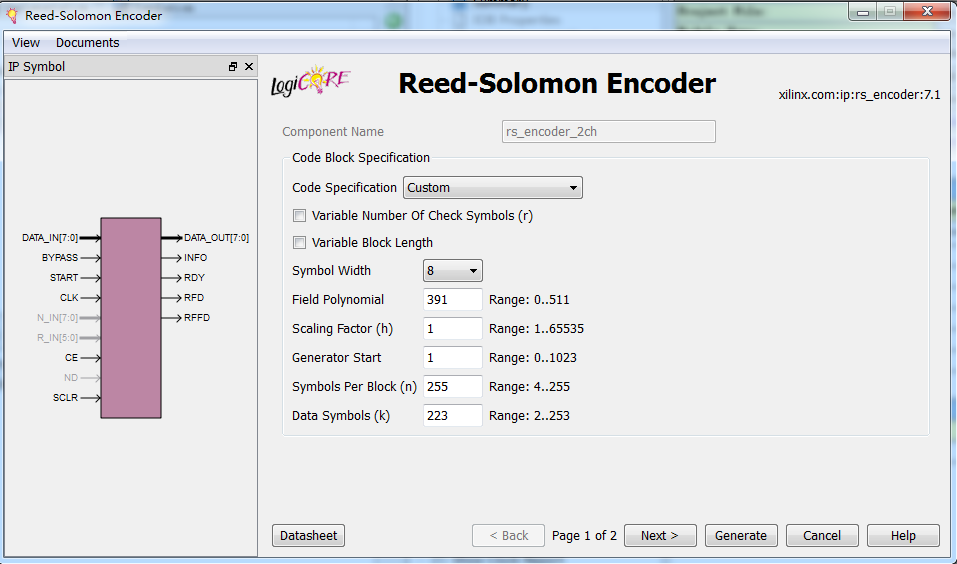Screen dimensions: 957x564
Task: Click the Generate button
Action: 741,535
